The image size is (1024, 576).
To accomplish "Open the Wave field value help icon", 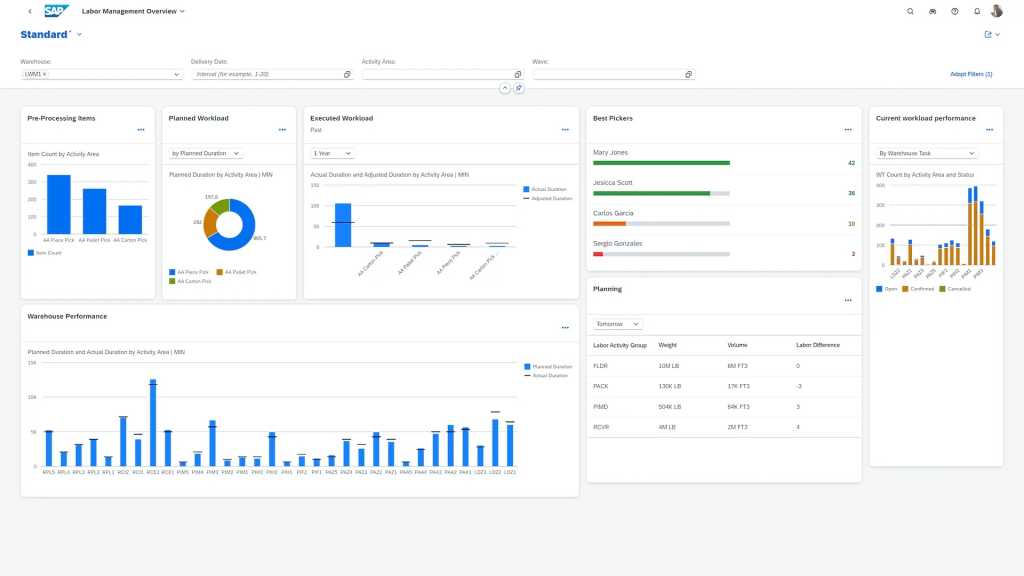I will pos(688,74).
